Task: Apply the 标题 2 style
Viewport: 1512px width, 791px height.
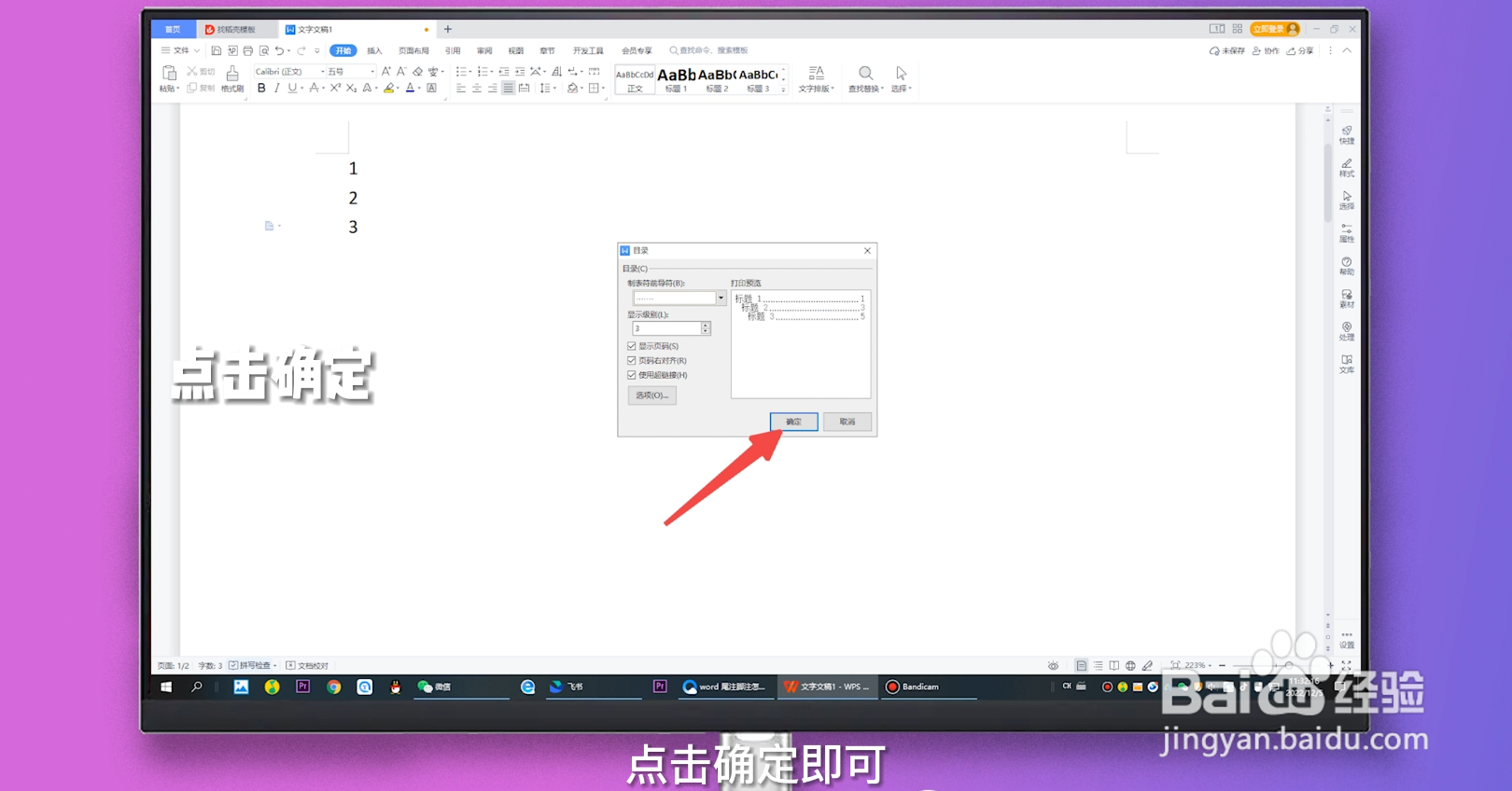Action: tap(717, 80)
